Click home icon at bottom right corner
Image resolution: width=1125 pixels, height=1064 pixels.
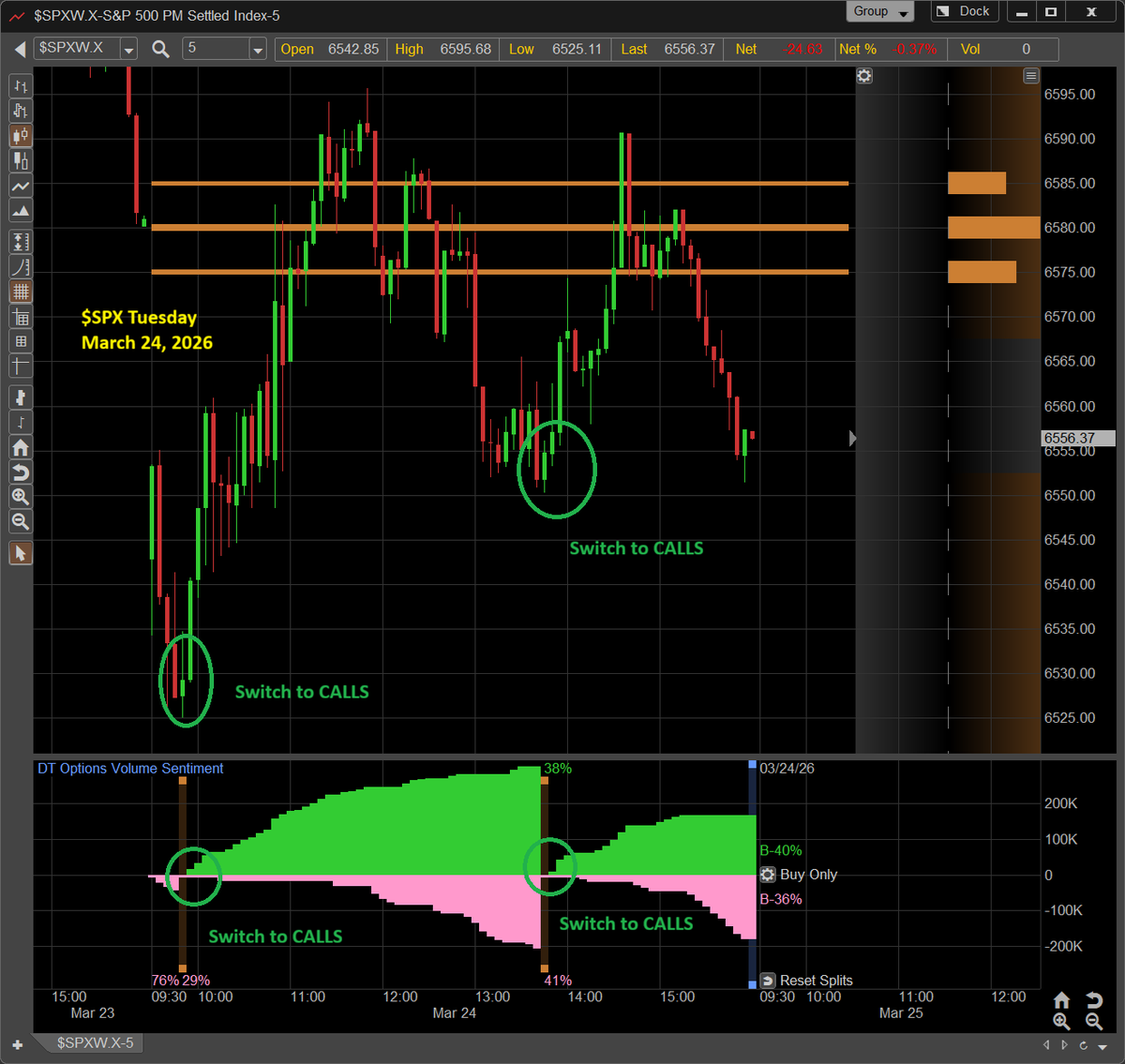click(1061, 1000)
